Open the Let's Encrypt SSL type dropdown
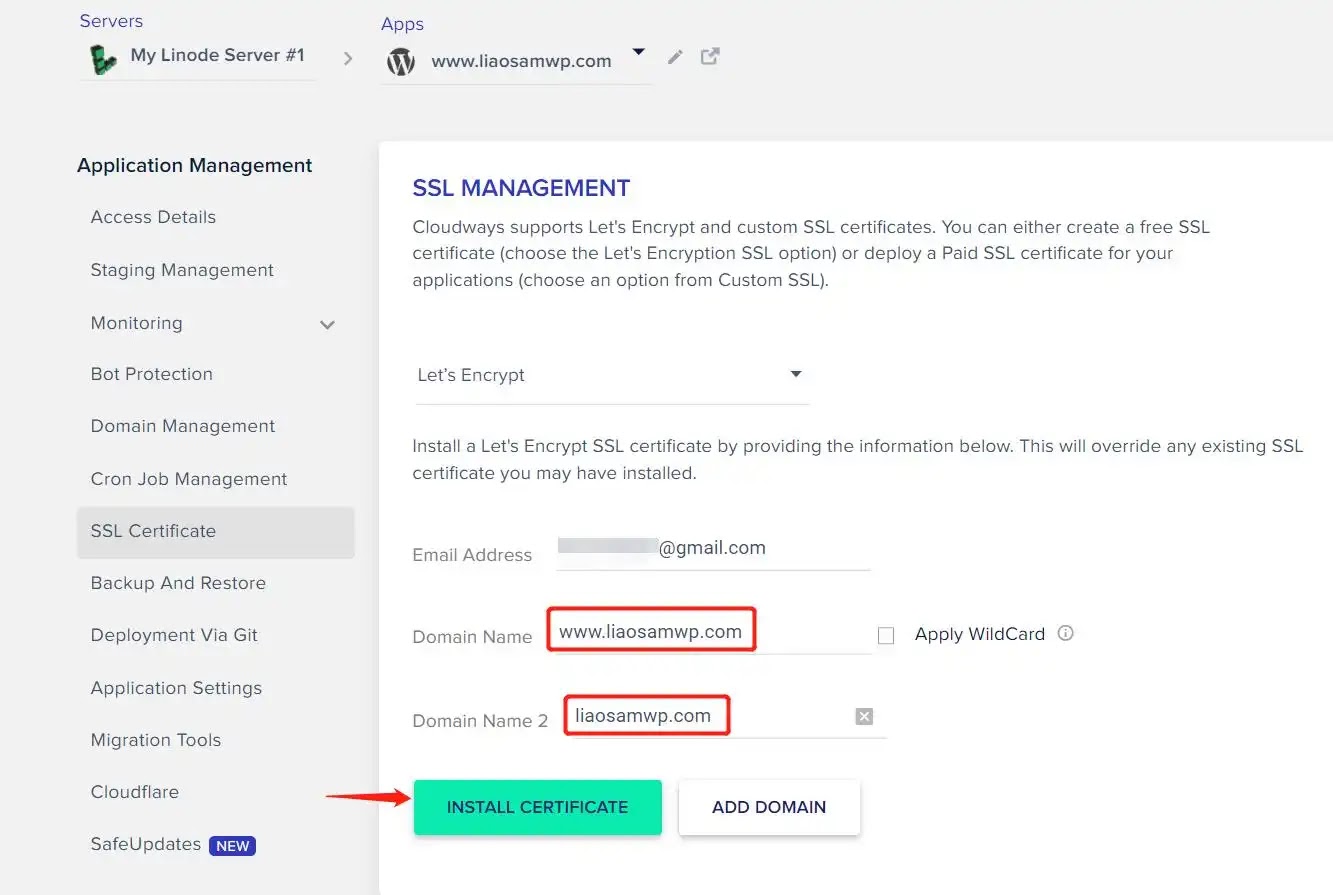1333x895 pixels. (x=611, y=376)
